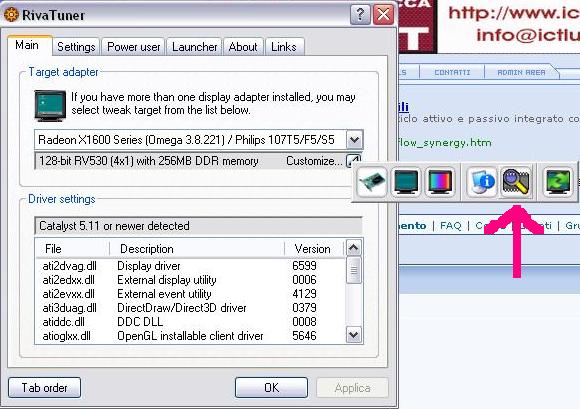Click the Customize... label
Screen dimensions: 580x409
point(314,161)
